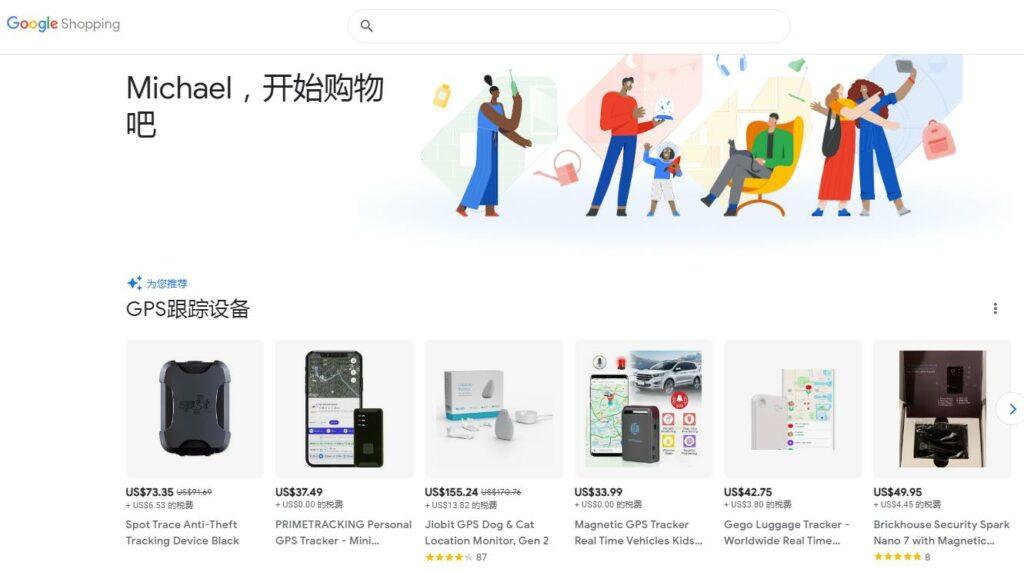Open Brickhouse Security Spark Nano image

(942, 409)
